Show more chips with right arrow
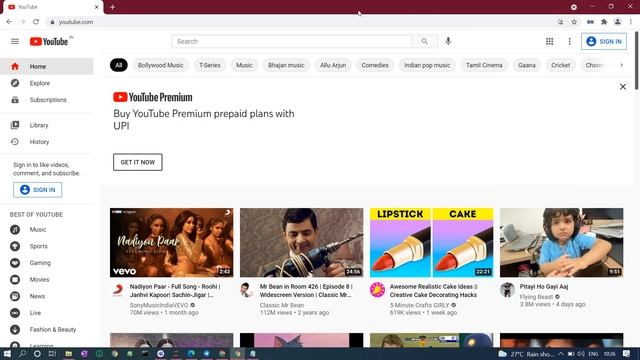 click(x=622, y=65)
